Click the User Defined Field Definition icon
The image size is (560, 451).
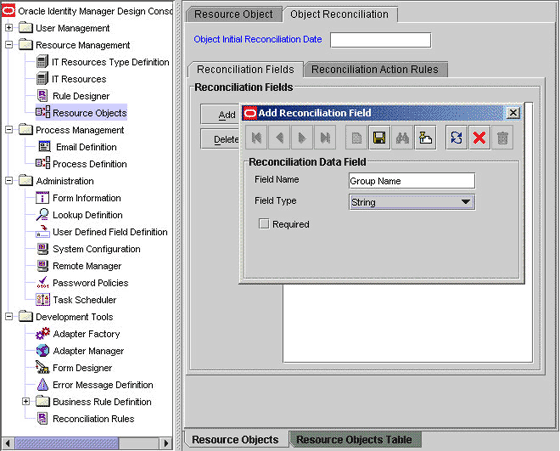click(x=42, y=231)
